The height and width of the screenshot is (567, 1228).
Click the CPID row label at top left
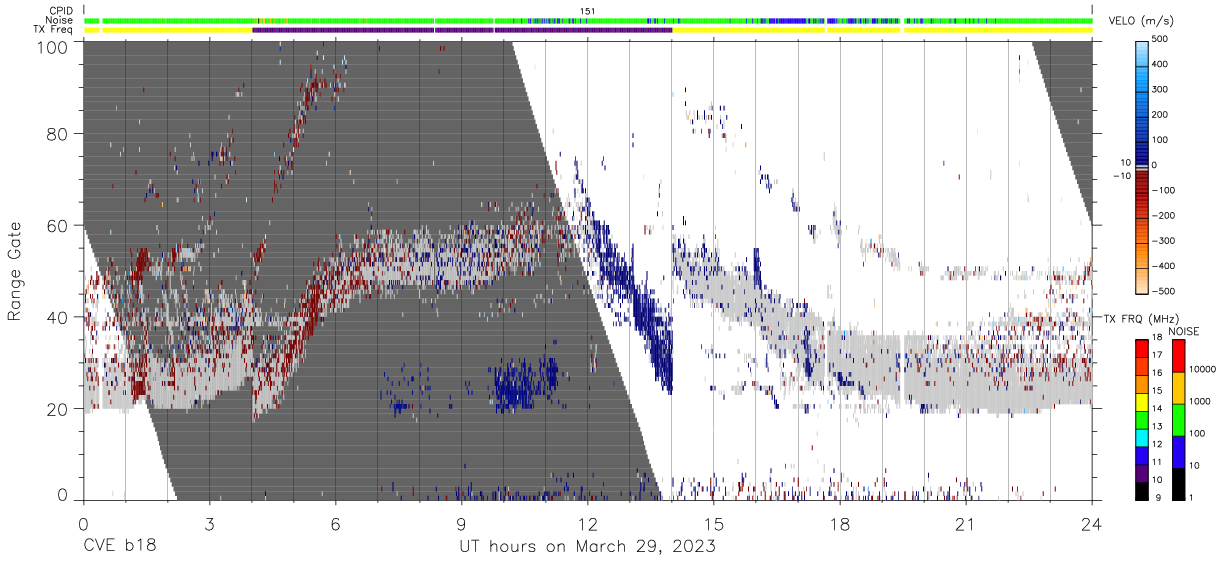click(x=63, y=11)
